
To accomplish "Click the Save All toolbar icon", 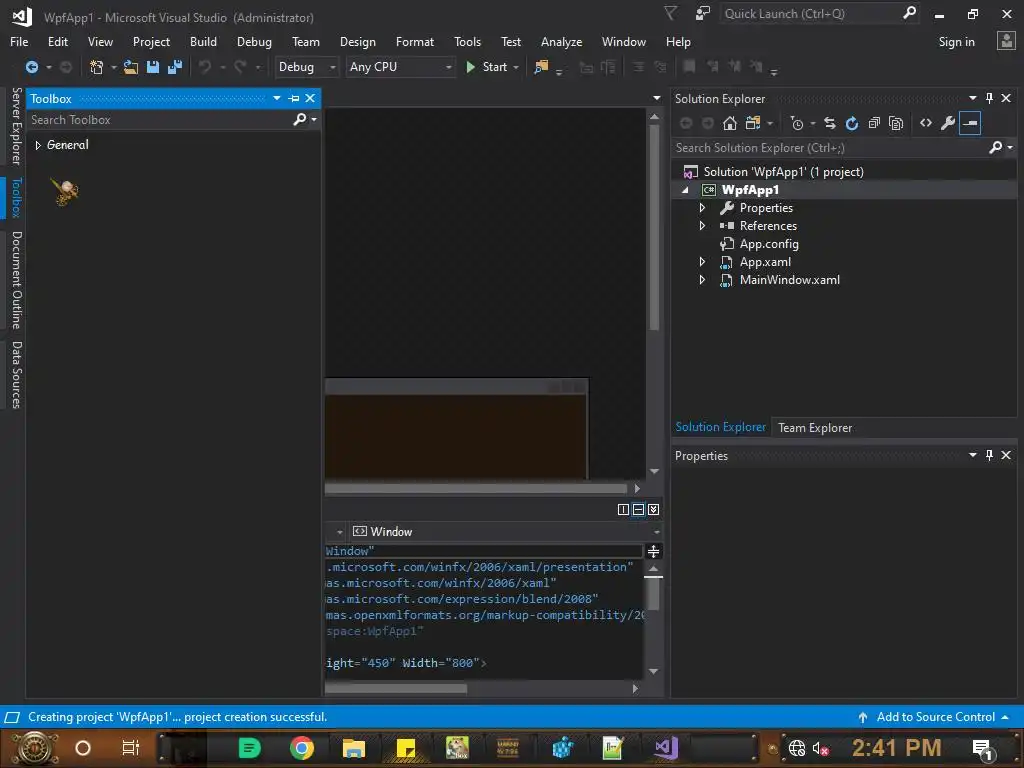I will [x=175, y=67].
